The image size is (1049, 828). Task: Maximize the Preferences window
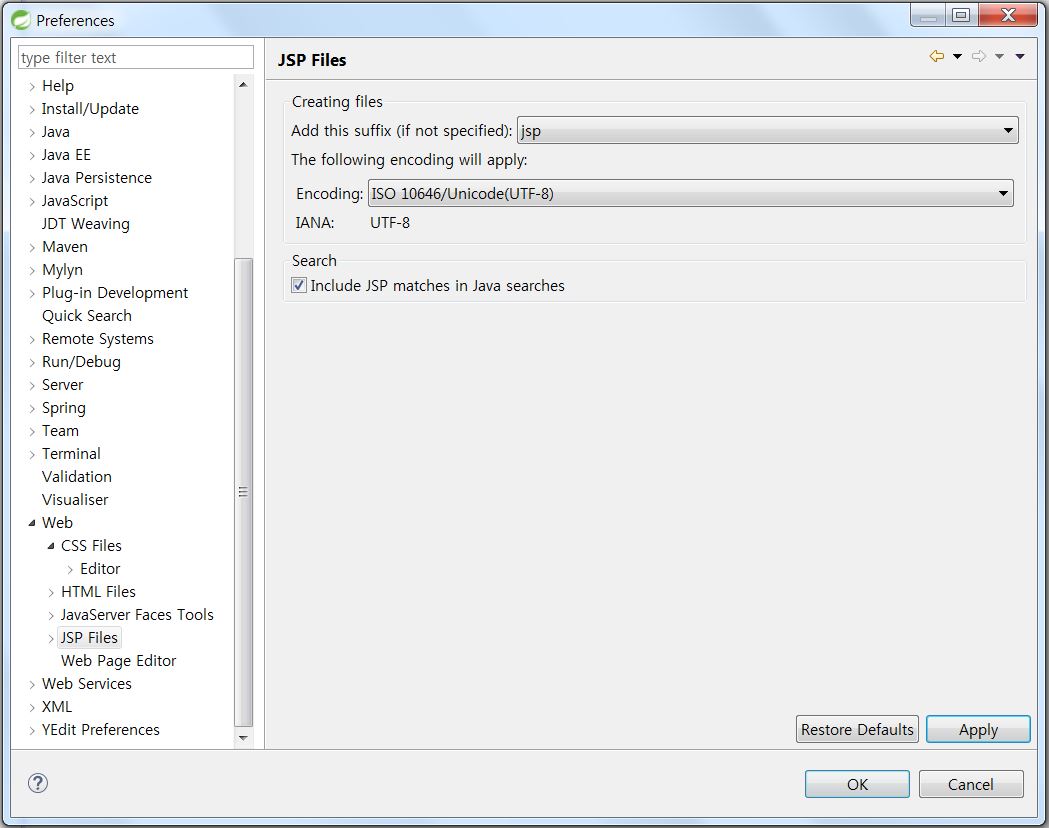coord(961,15)
